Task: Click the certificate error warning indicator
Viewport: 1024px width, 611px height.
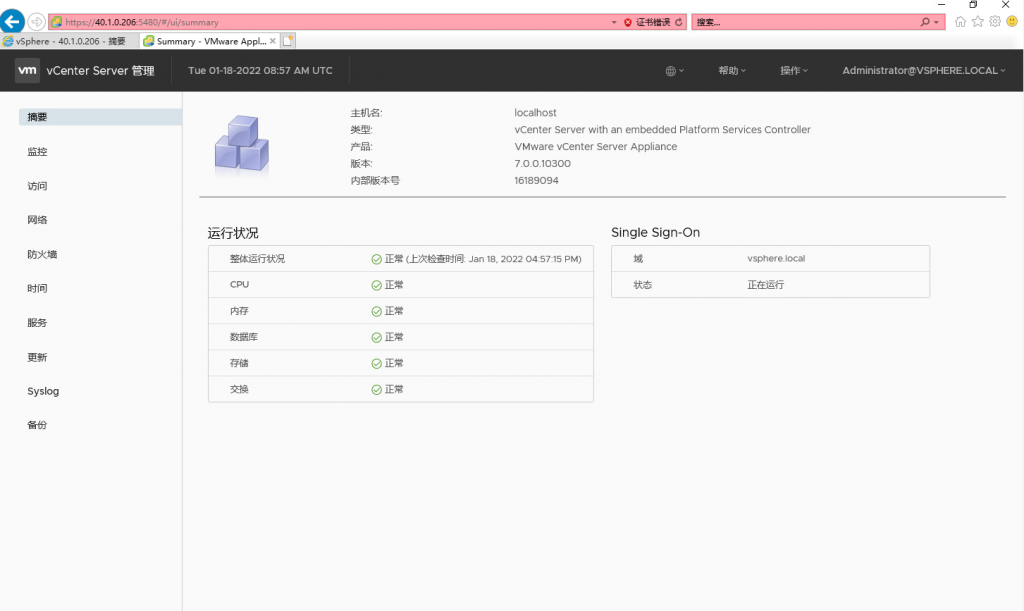Action: coord(647,22)
